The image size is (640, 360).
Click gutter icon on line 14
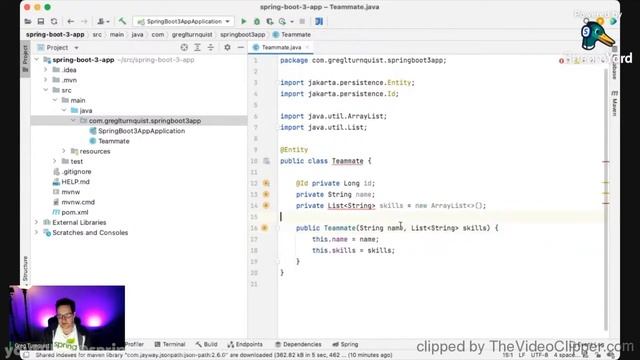(x=266, y=205)
